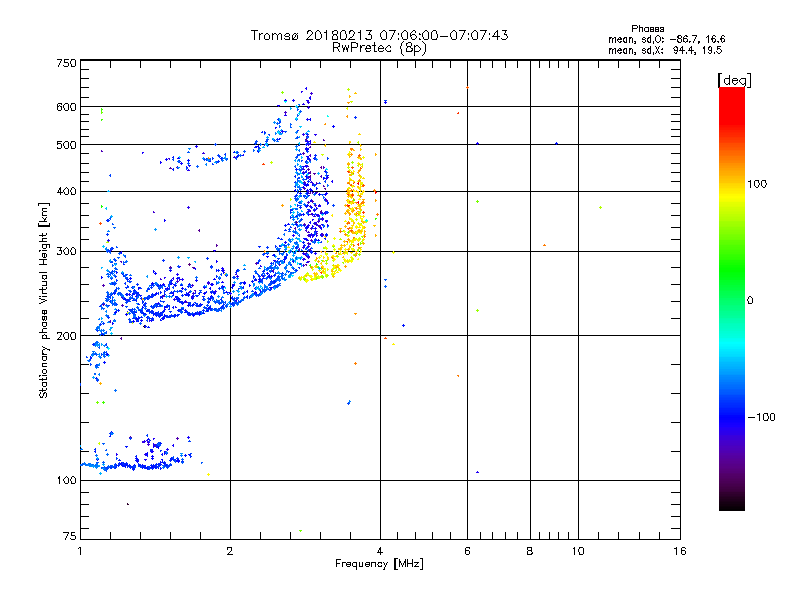
Task: Select the "mean, sd,X: 94.4, 19.5" line
Action: tap(665, 51)
